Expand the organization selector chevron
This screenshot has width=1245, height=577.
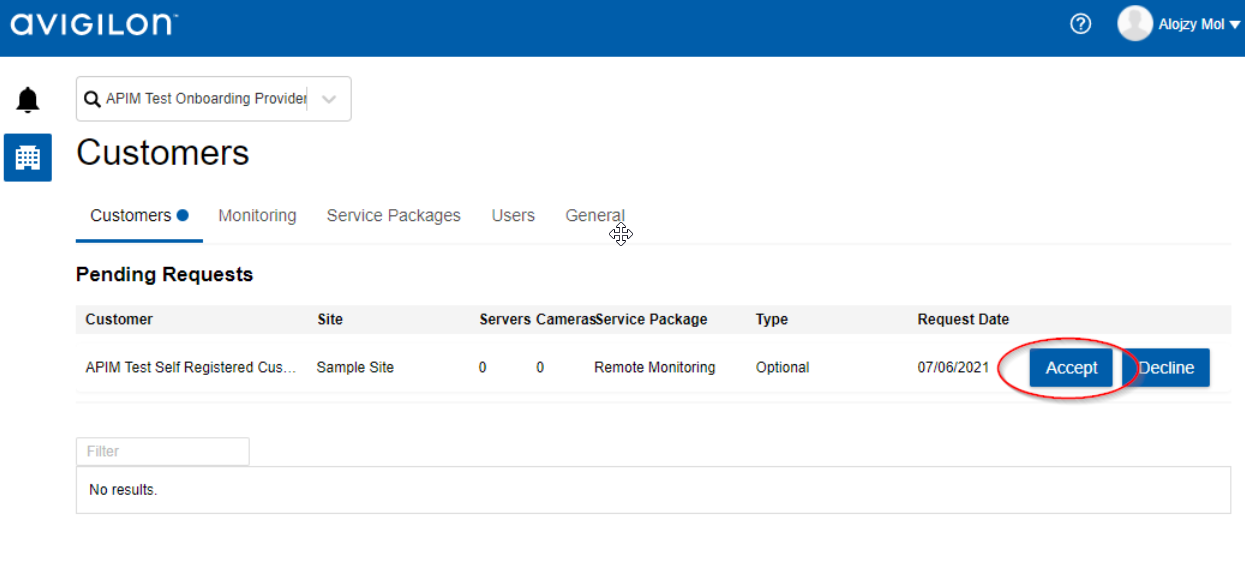(329, 99)
